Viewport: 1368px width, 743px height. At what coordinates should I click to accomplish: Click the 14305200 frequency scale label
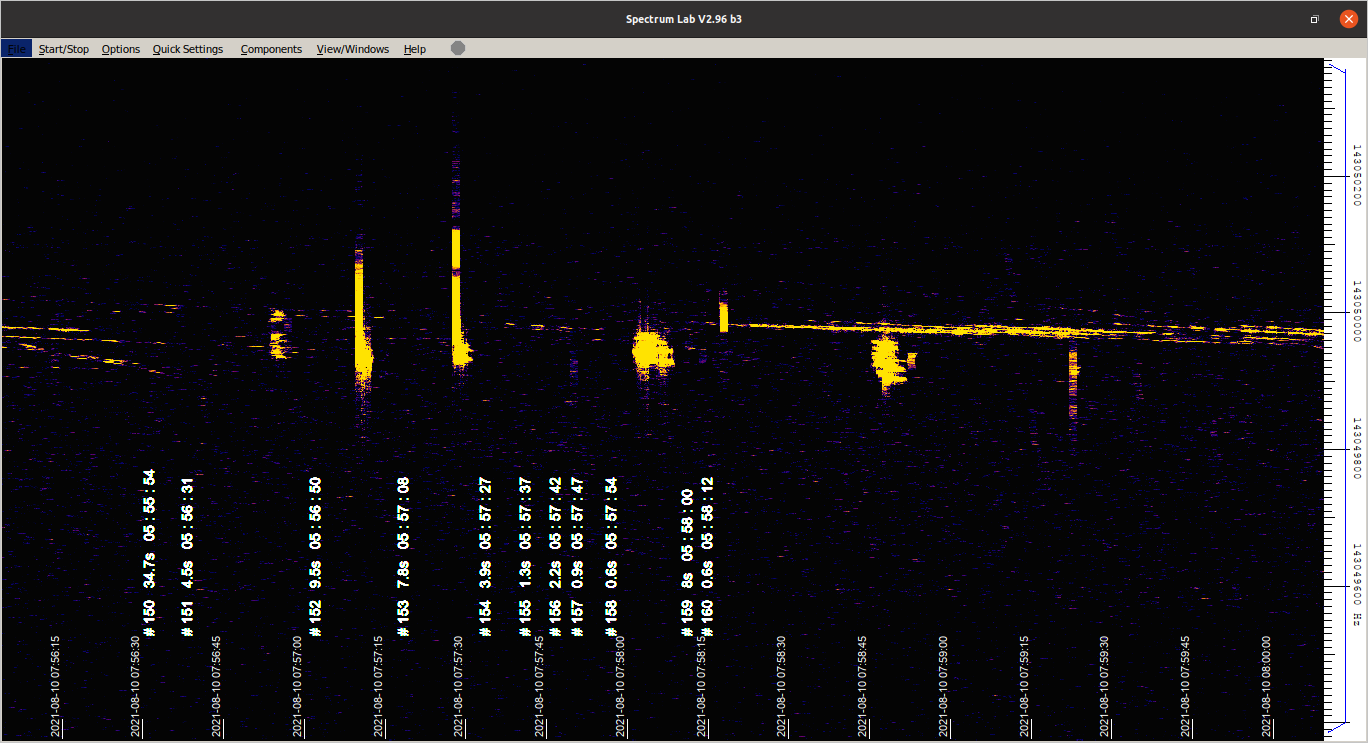[1357, 174]
